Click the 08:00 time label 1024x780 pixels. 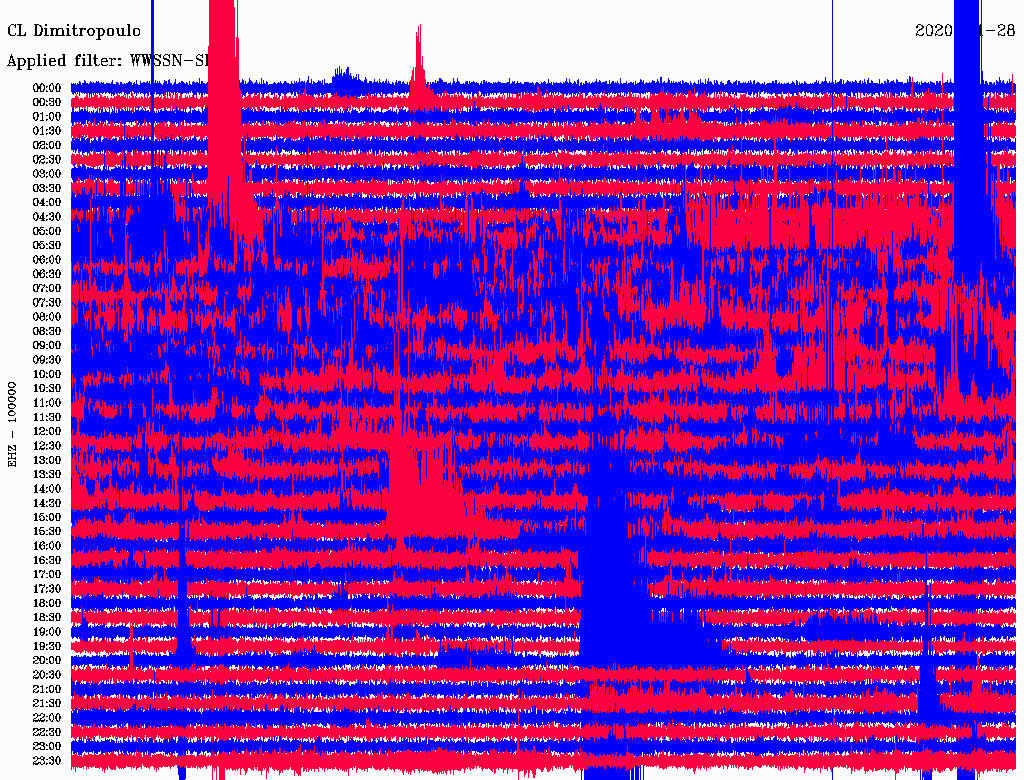click(x=47, y=317)
